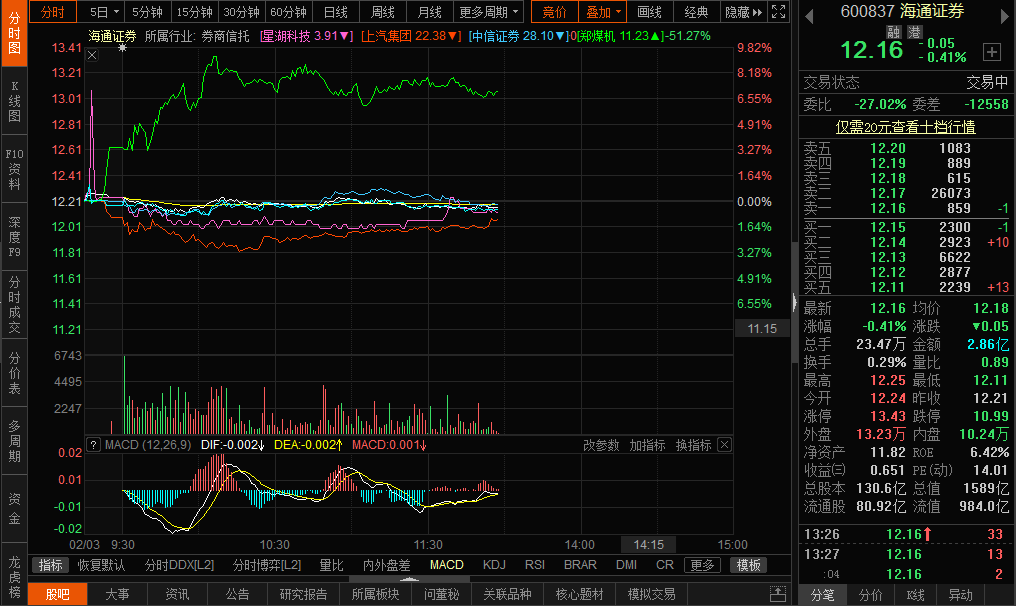Open the 更多 indicators list
Screen dimensions: 1016x606
pos(702,565)
